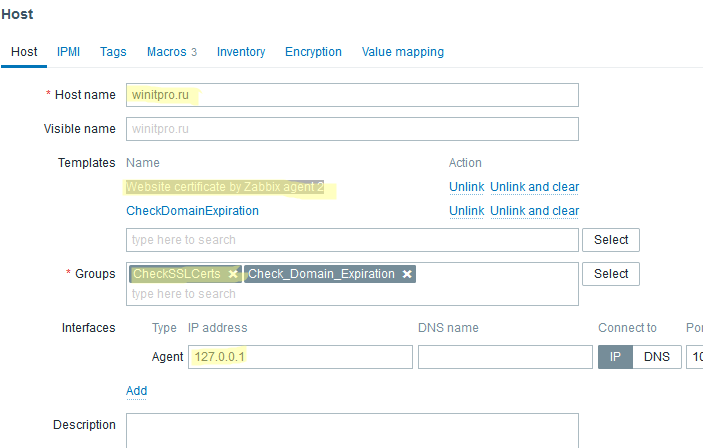Open the Tags tab

click(x=113, y=52)
